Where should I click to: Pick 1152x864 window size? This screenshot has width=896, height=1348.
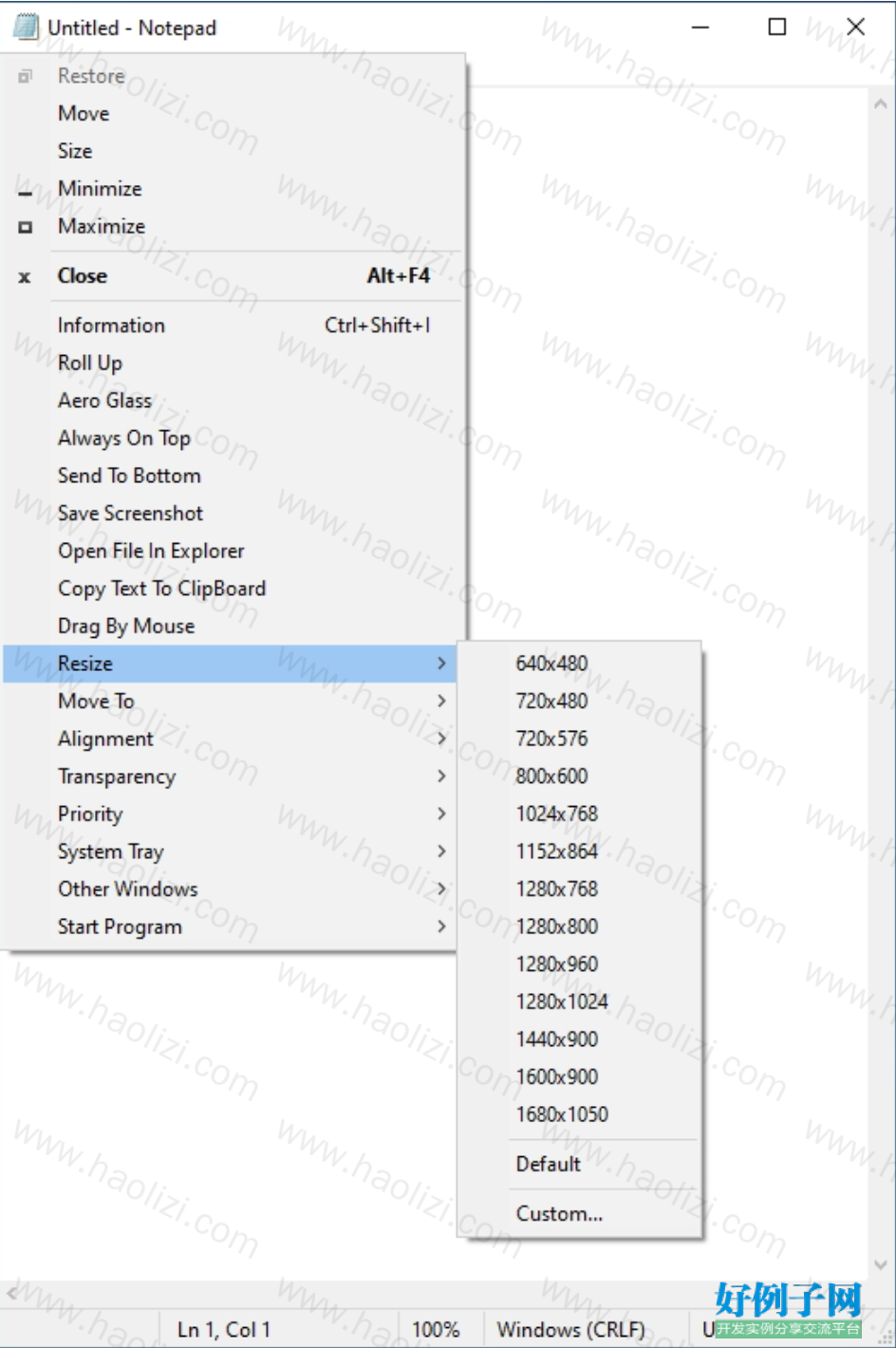point(580,852)
